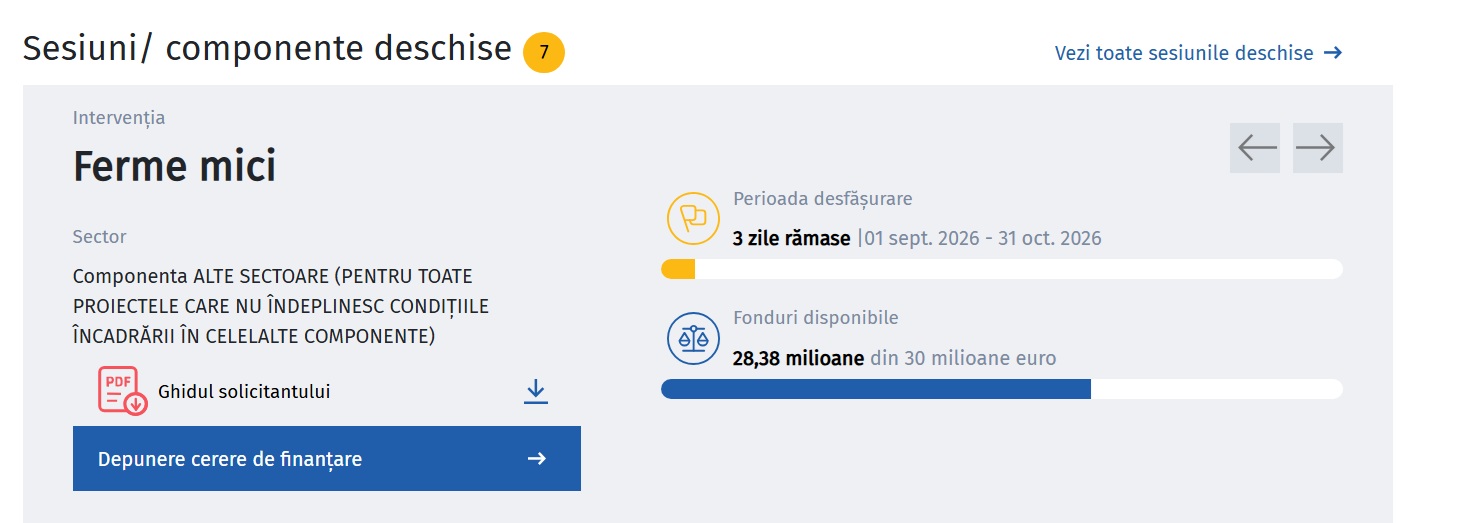Screen dimensions: 1473x523
Task: Click the yellow period progress bar
Action: [x=1002, y=269]
